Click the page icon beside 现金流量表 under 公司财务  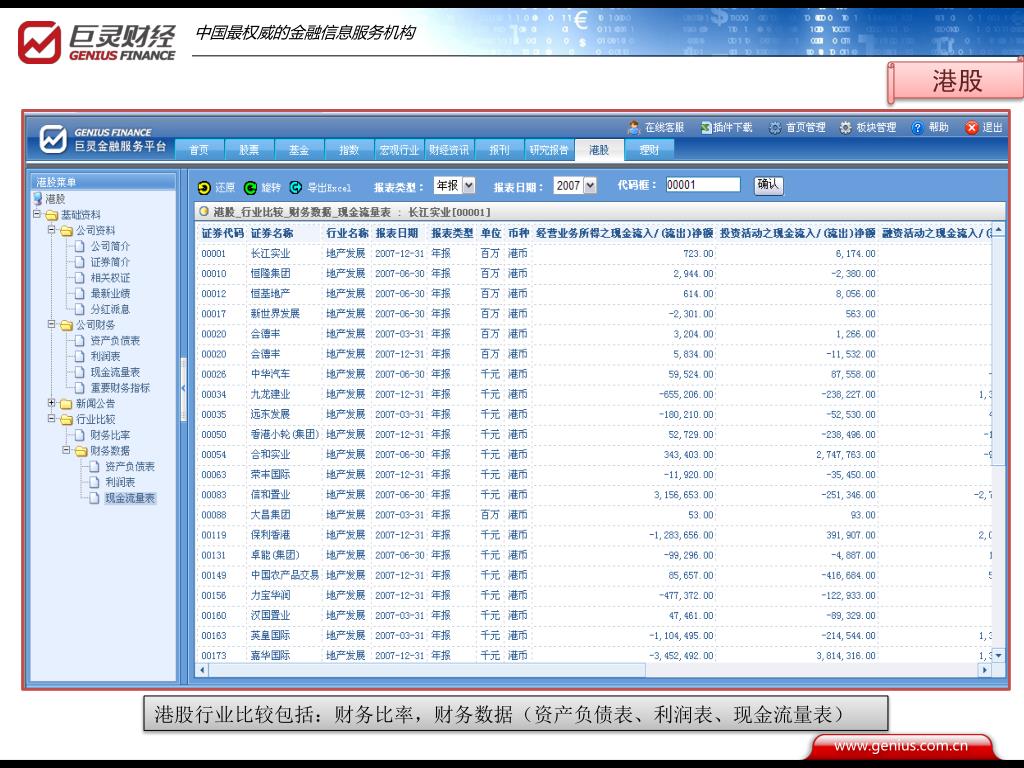click(x=79, y=372)
